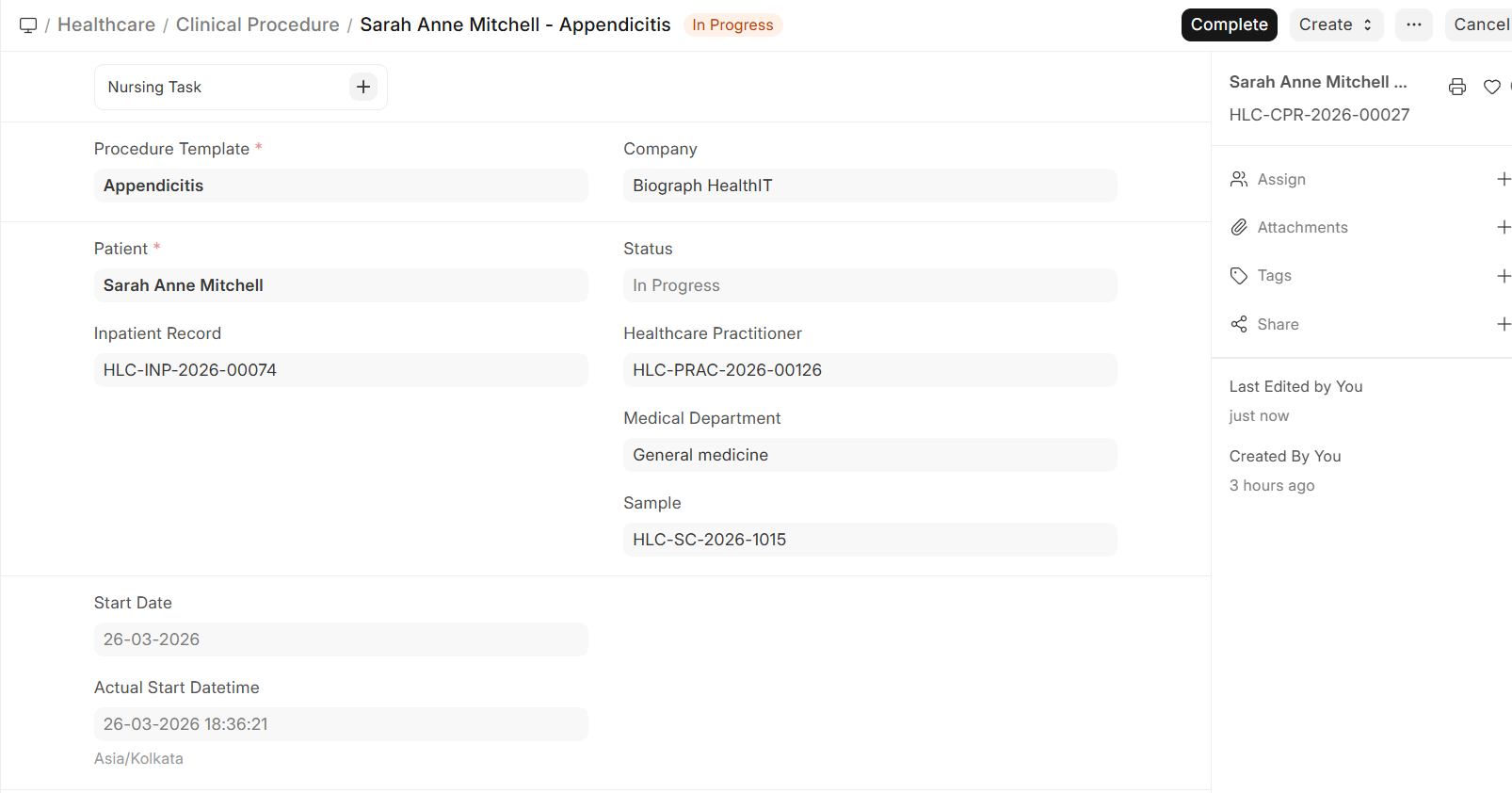Screen dimensions: 1512x793
Task: Click the plus icon next to Tags
Action: tap(1504, 276)
